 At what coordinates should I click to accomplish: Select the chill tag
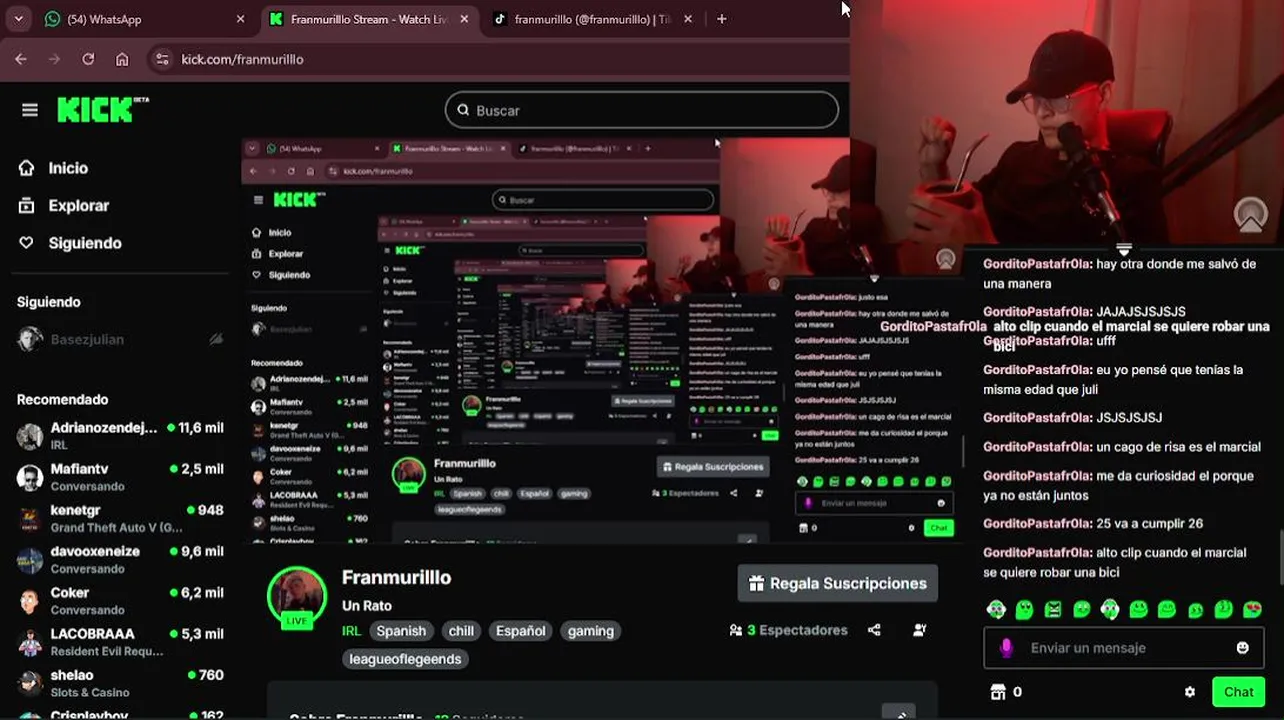[x=461, y=631]
